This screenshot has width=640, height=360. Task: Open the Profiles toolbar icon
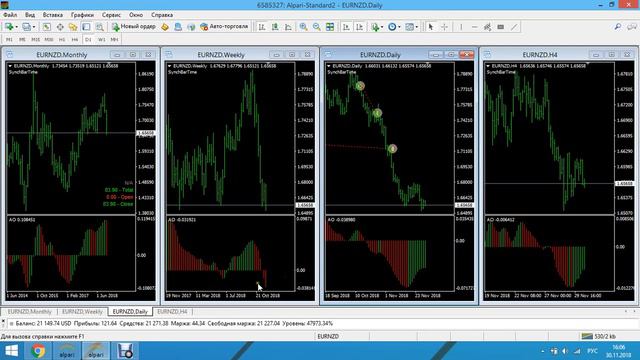tap(26, 27)
